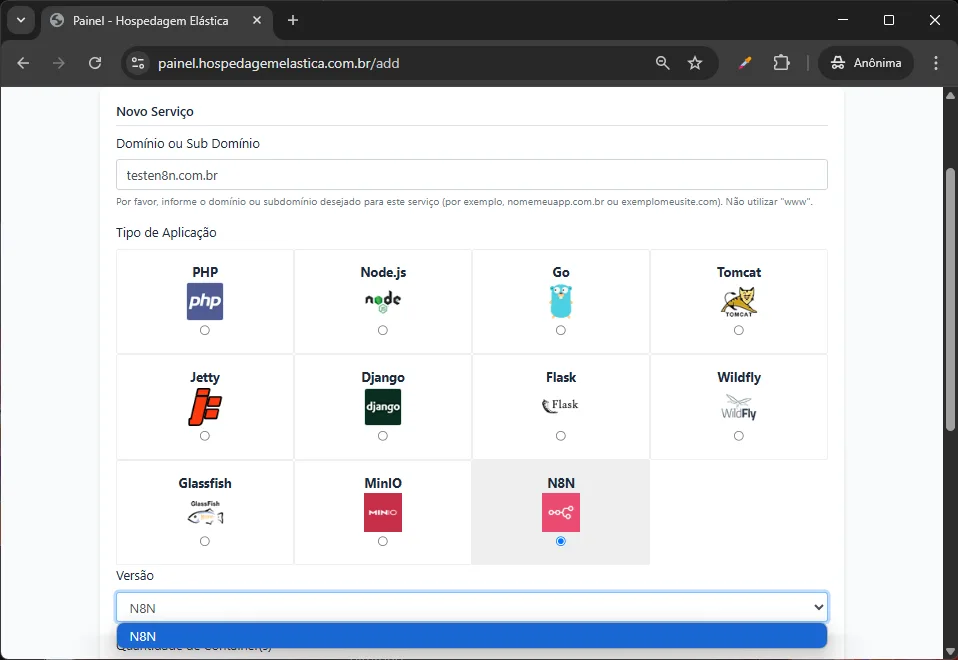This screenshot has height=660, width=958.
Task: Click the Node.js logo icon
Action: tap(383, 301)
